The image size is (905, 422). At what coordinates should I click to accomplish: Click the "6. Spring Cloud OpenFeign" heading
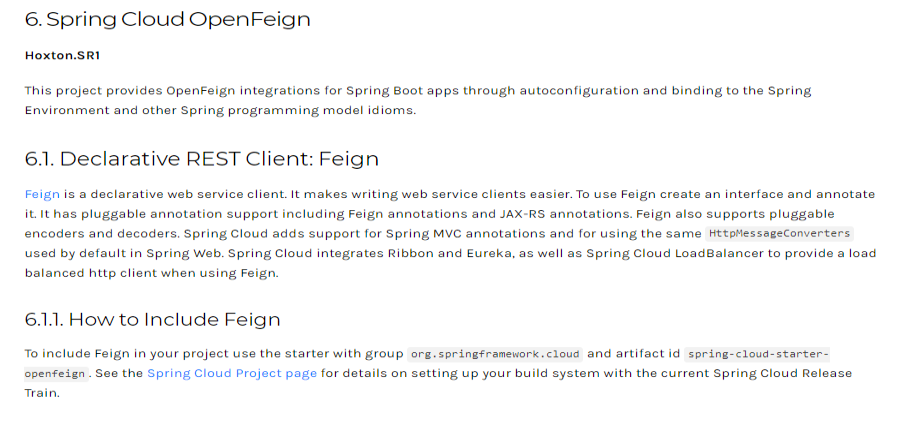pos(167,19)
